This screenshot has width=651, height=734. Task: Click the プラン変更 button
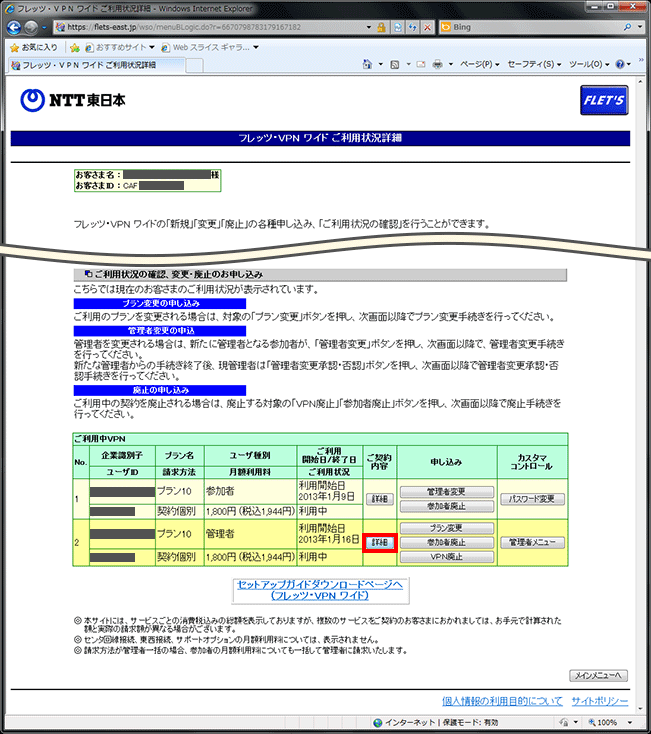[447, 528]
